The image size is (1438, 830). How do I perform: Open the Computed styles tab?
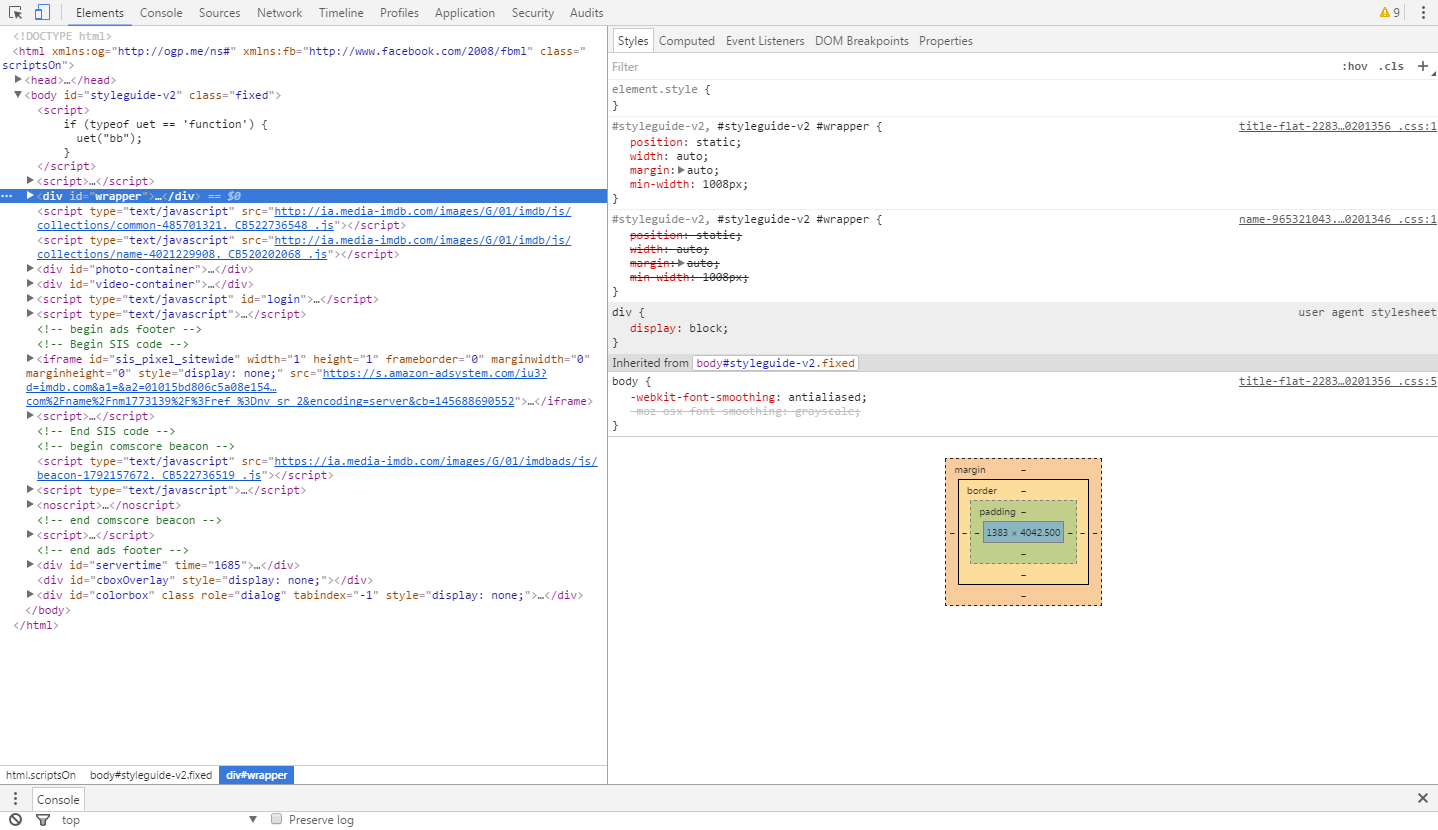click(x=686, y=41)
